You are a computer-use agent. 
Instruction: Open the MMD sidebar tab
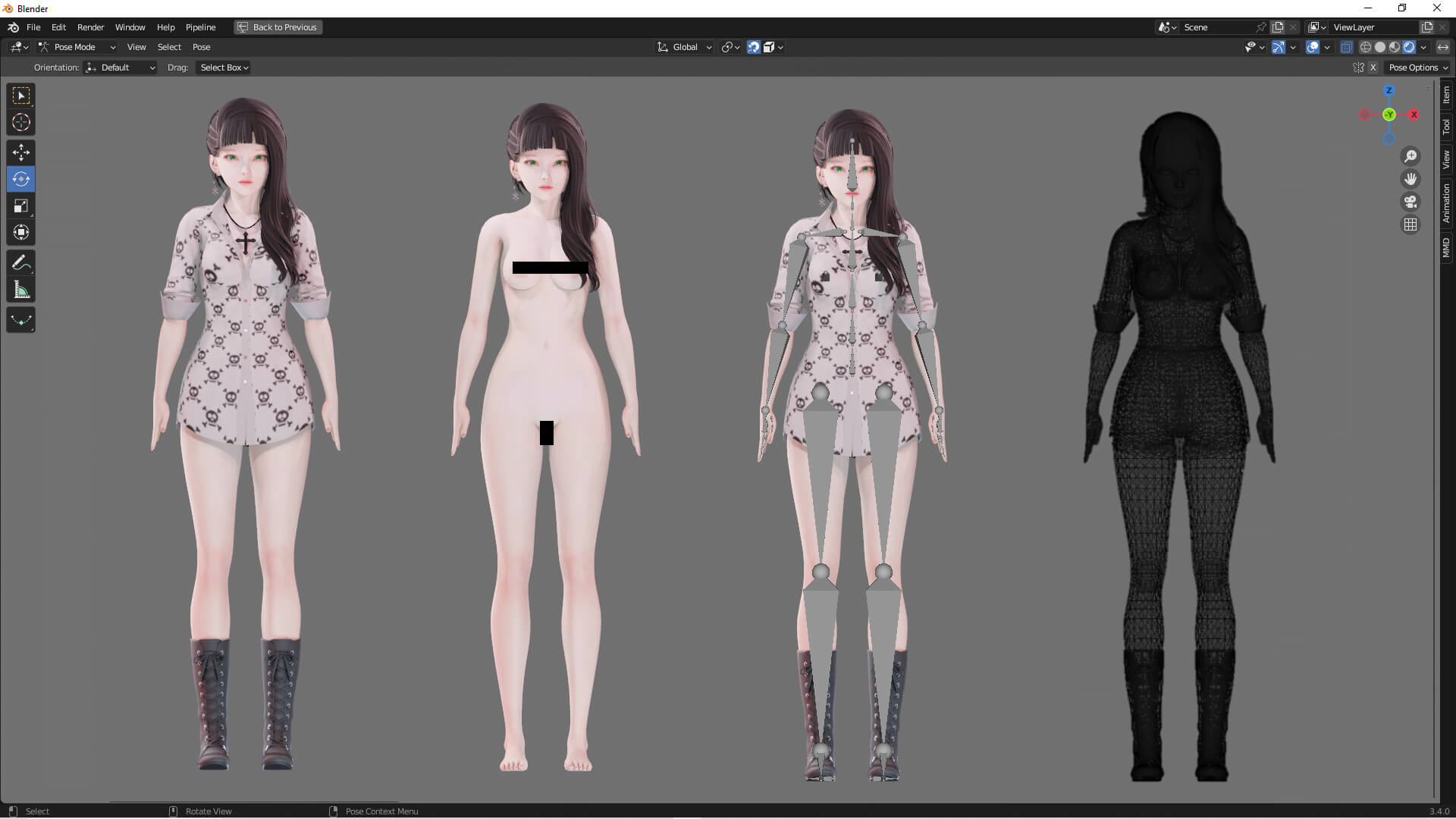pyautogui.click(x=1446, y=248)
